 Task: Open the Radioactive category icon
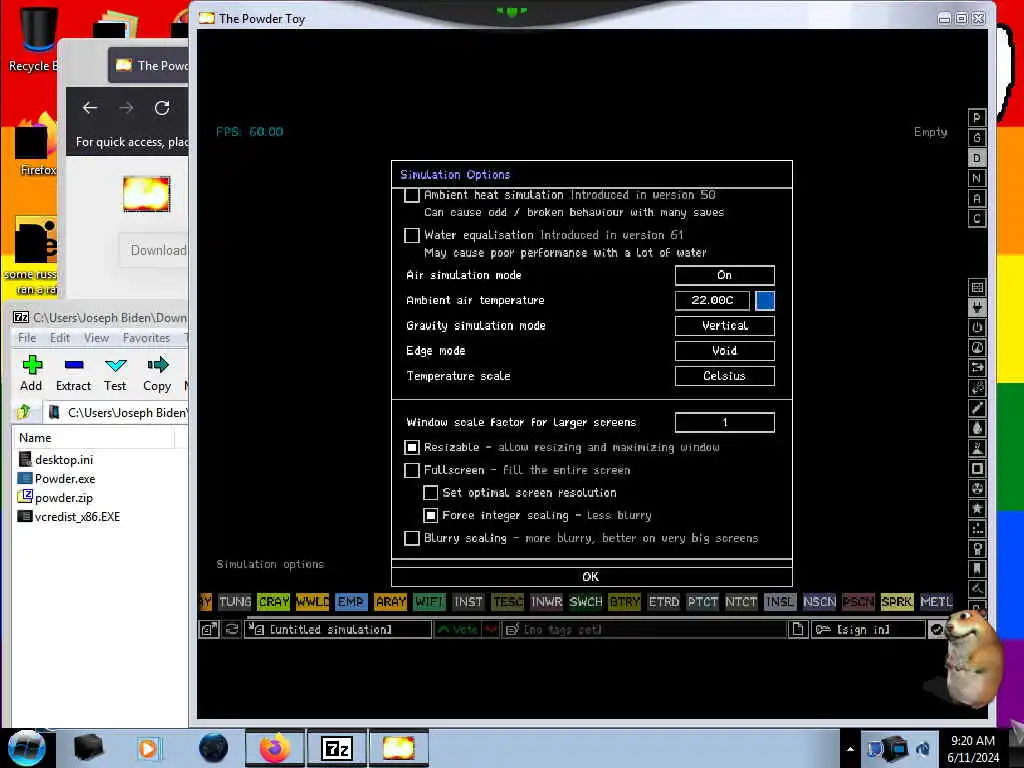tap(977, 488)
